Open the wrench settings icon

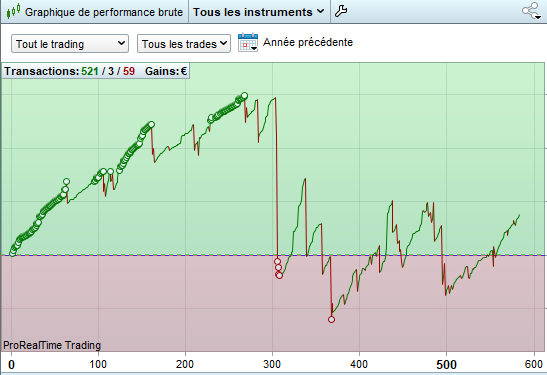tap(341, 11)
